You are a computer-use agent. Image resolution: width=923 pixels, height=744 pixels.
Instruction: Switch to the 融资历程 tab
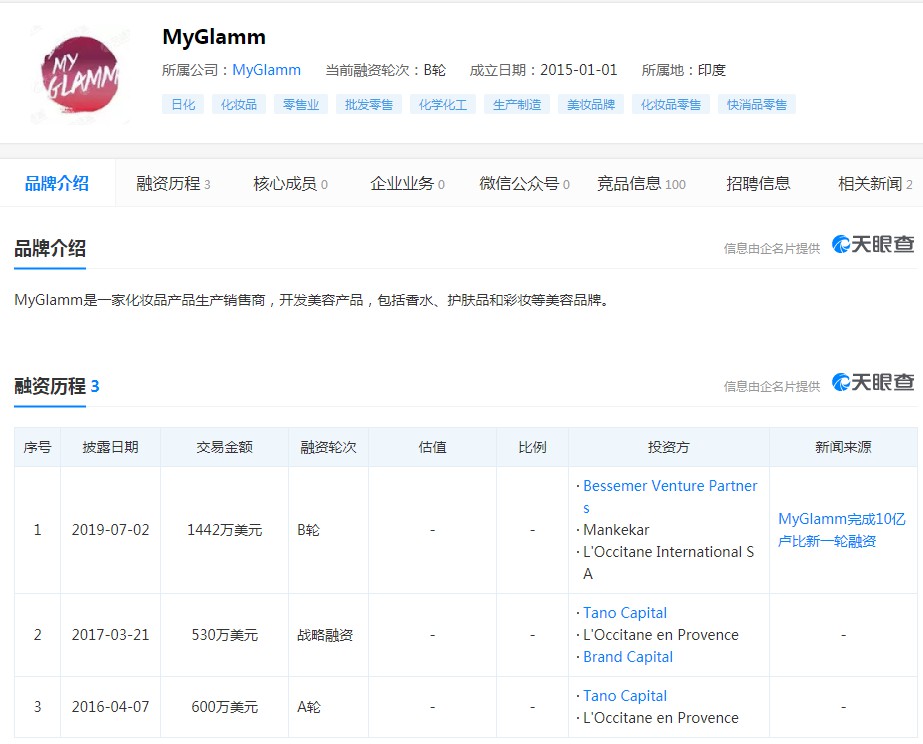click(173, 184)
